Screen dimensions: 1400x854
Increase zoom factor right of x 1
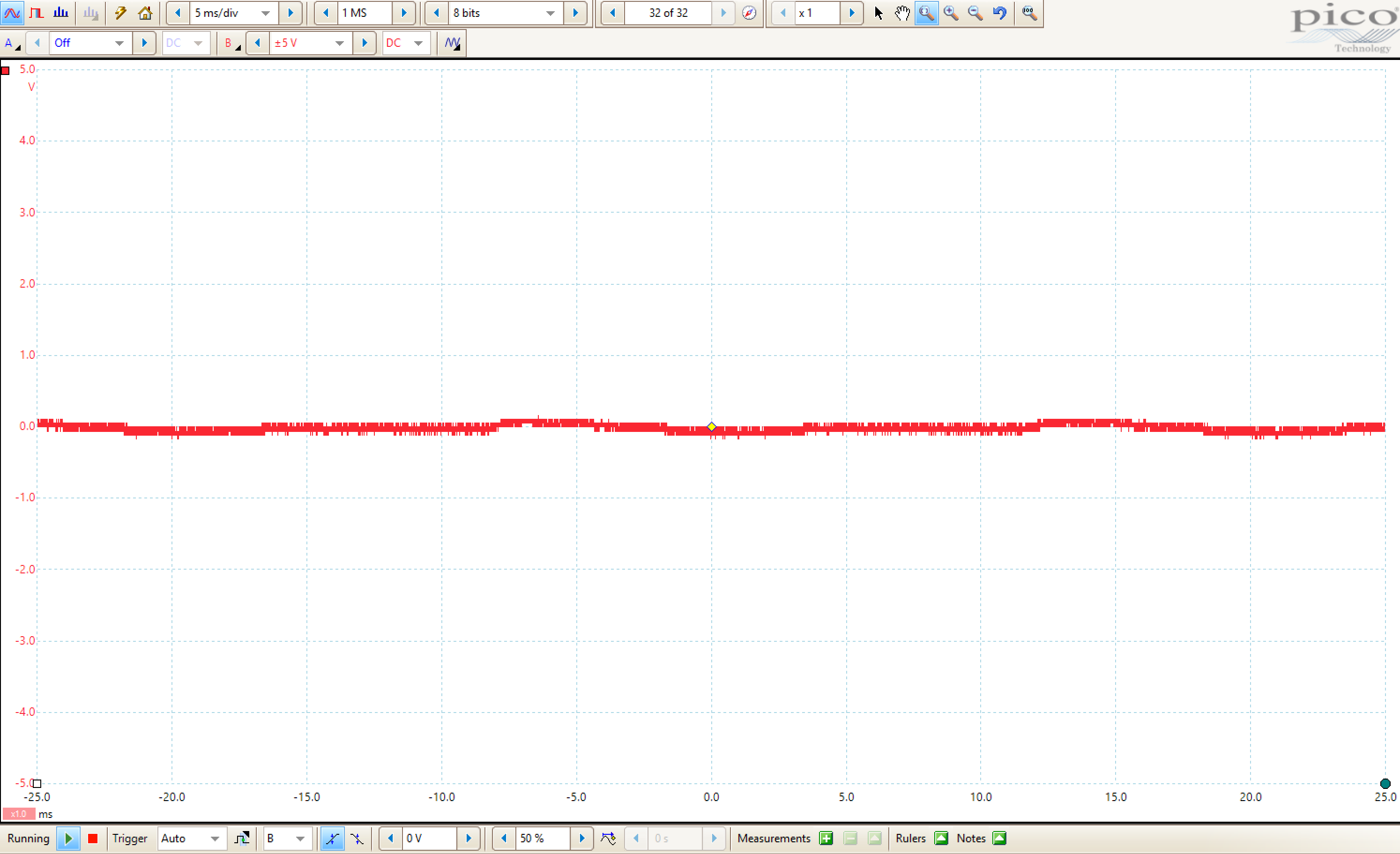point(851,13)
